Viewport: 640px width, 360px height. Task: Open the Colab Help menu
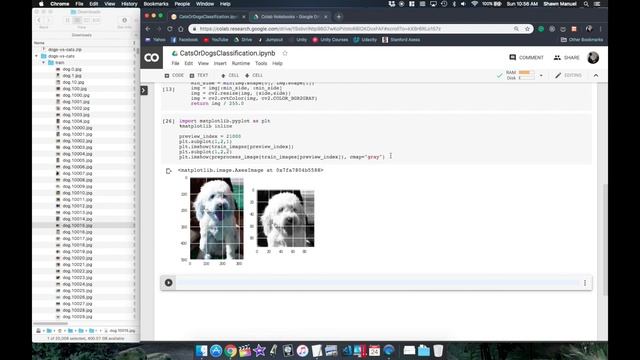(x=277, y=64)
